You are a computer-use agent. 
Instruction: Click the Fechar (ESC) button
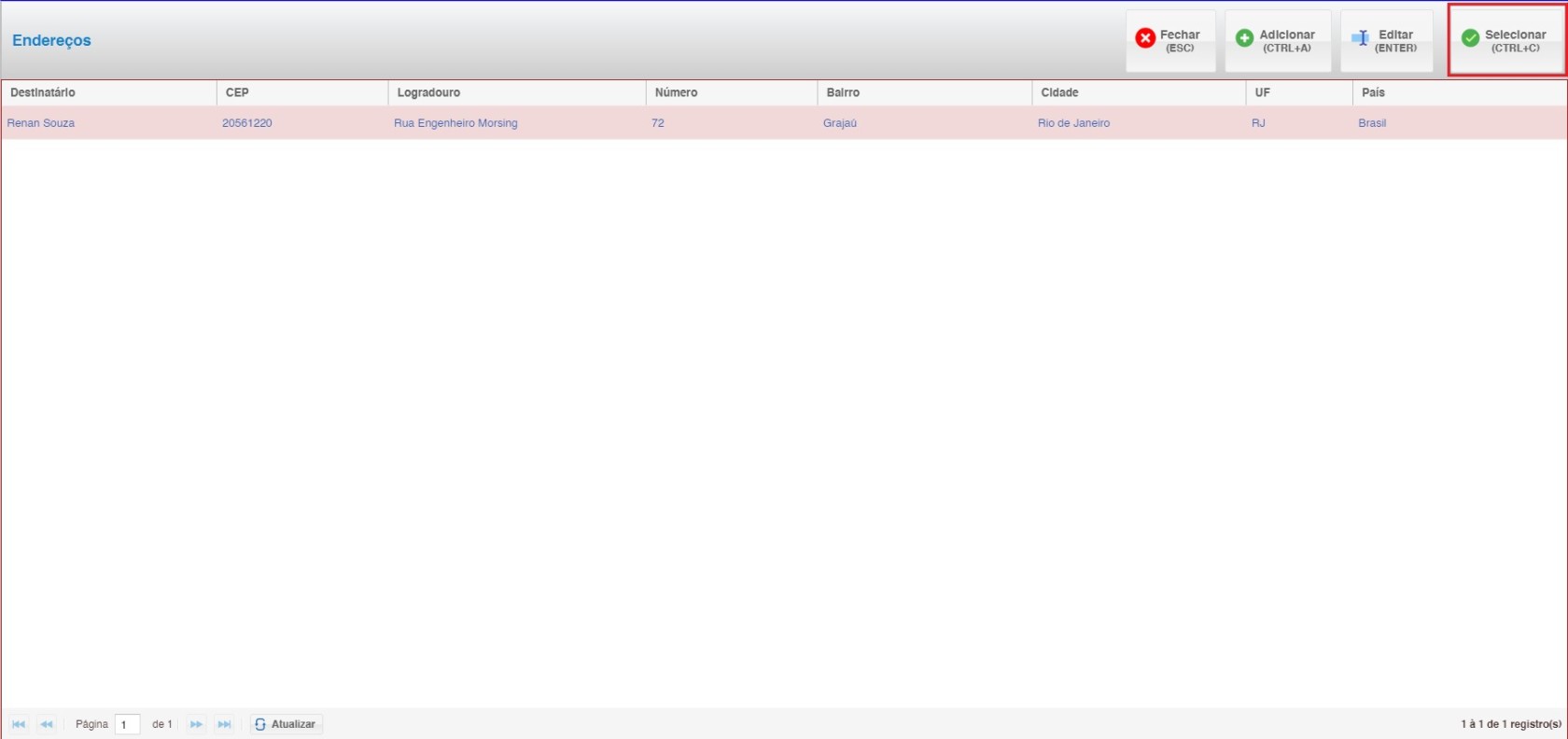(1169, 40)
